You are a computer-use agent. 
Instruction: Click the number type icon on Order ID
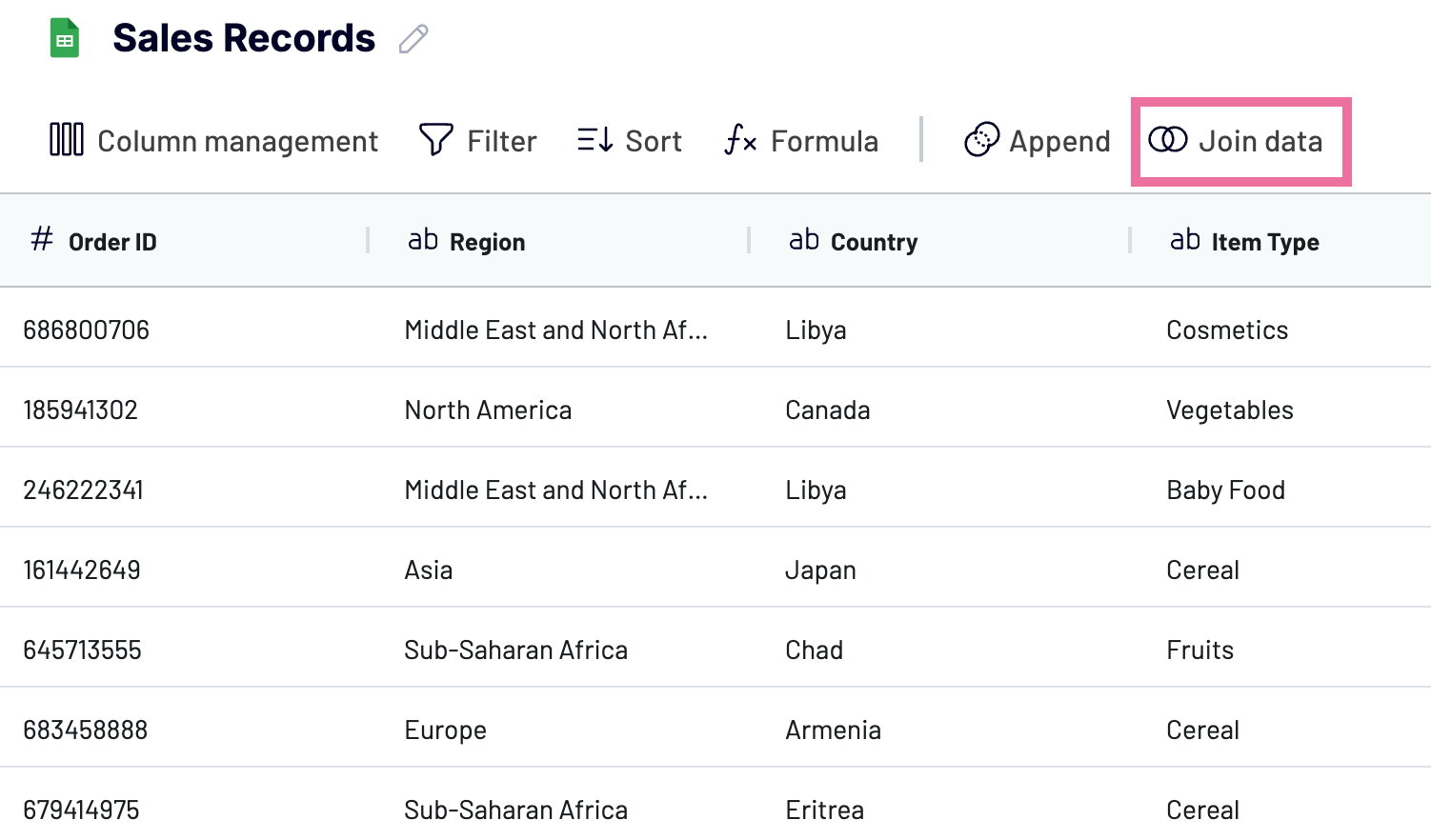[x=41, y=239]
